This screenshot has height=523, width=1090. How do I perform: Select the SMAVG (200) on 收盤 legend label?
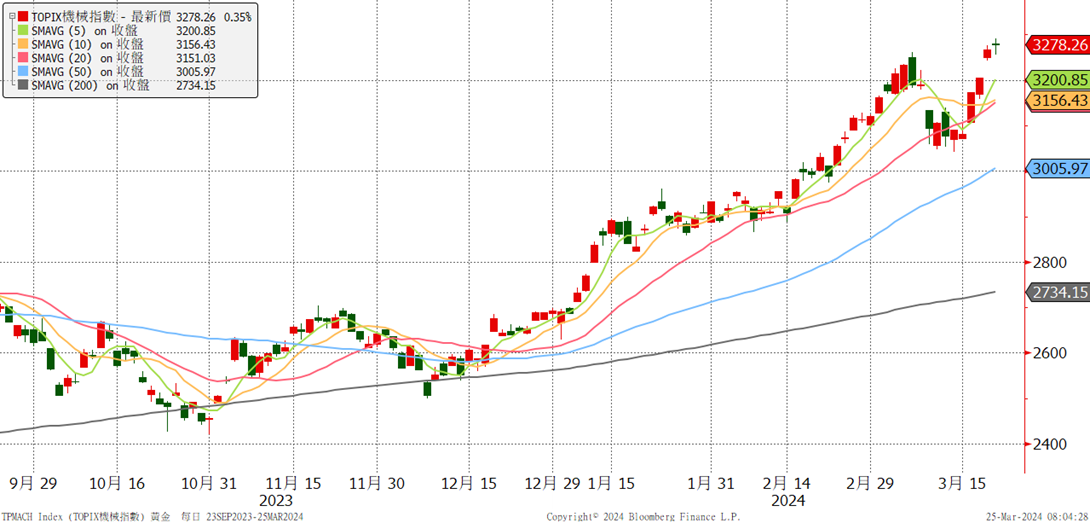[91, 85]
